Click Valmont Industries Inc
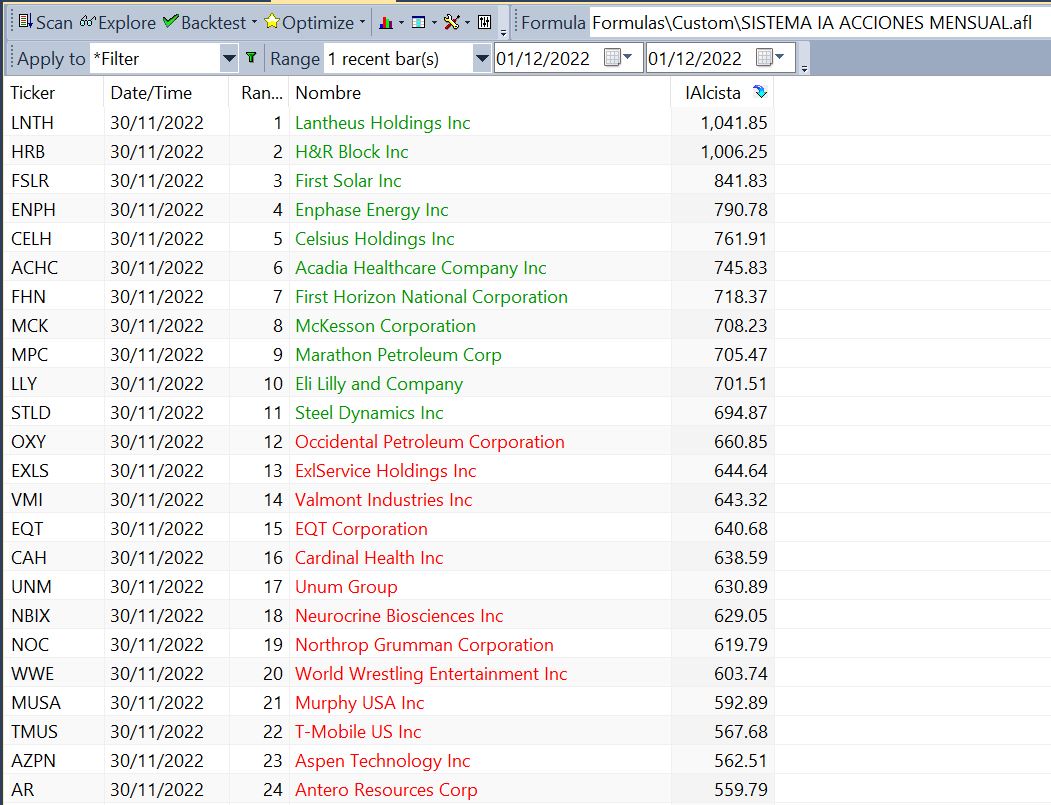This screenshot has height=805, width=1051. [383, 499]
